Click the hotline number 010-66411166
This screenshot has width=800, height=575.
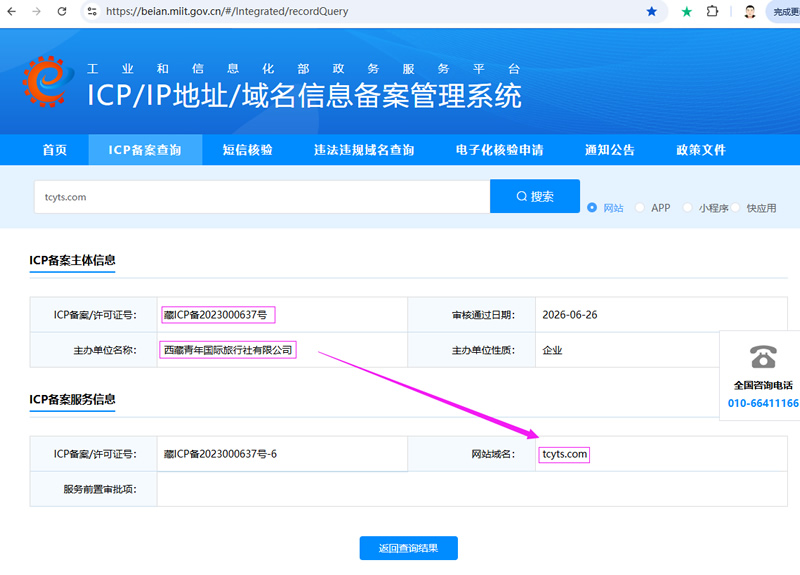[x=763, y=403]
